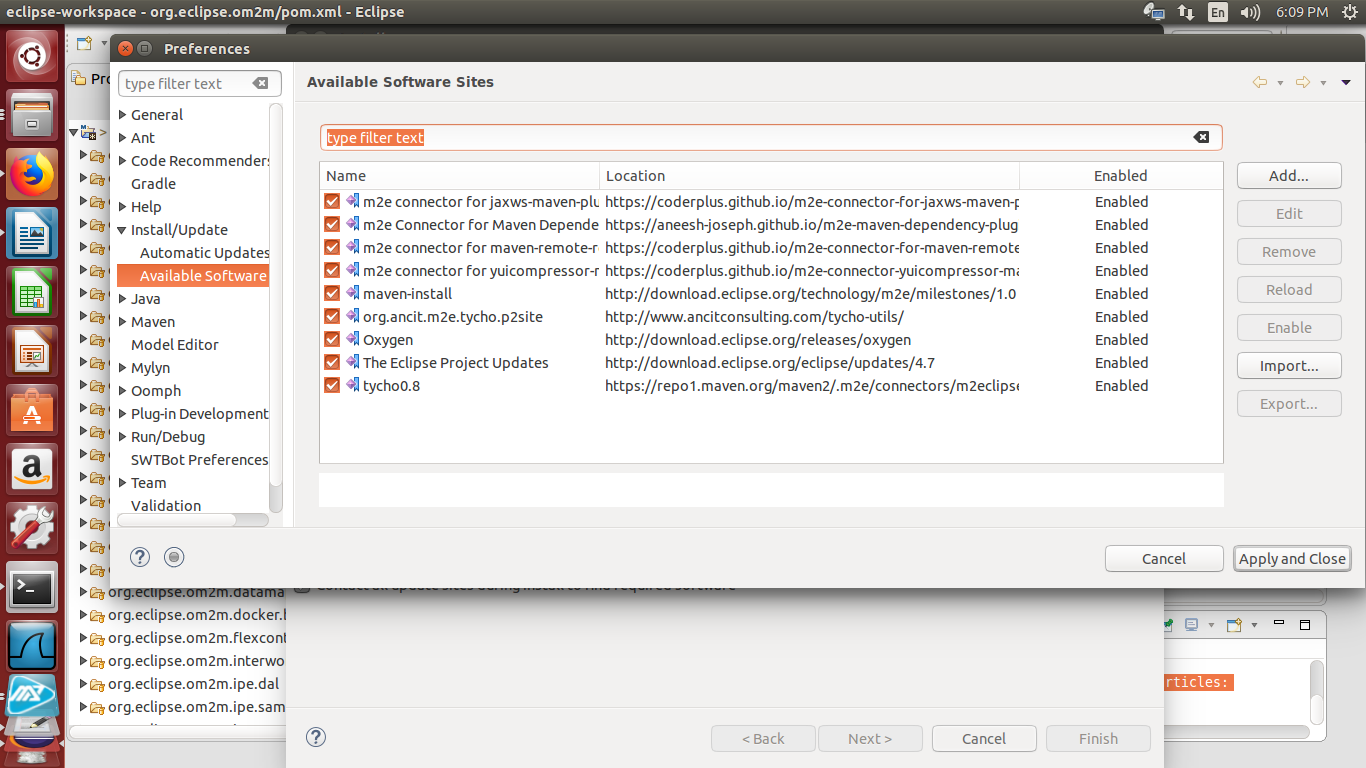Open the sound volume indicator

pyautogui.click(x=1250, y=12)
